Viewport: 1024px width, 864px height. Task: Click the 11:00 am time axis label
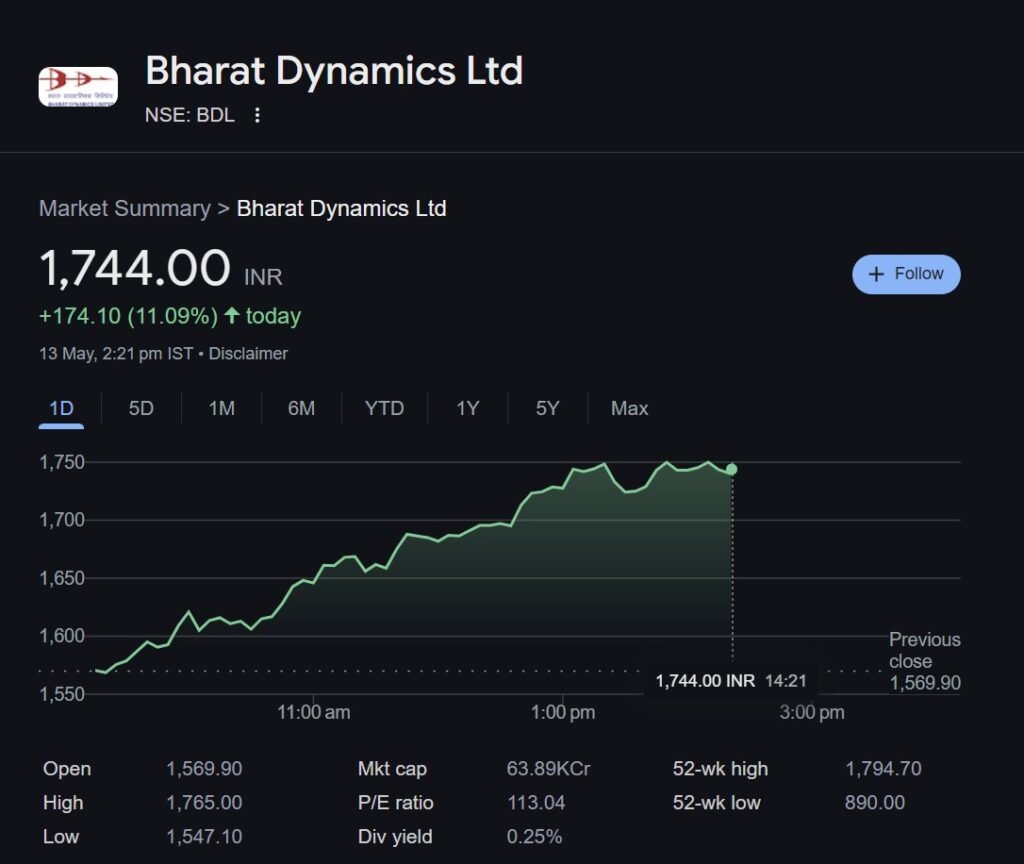(x=313, y=712)
